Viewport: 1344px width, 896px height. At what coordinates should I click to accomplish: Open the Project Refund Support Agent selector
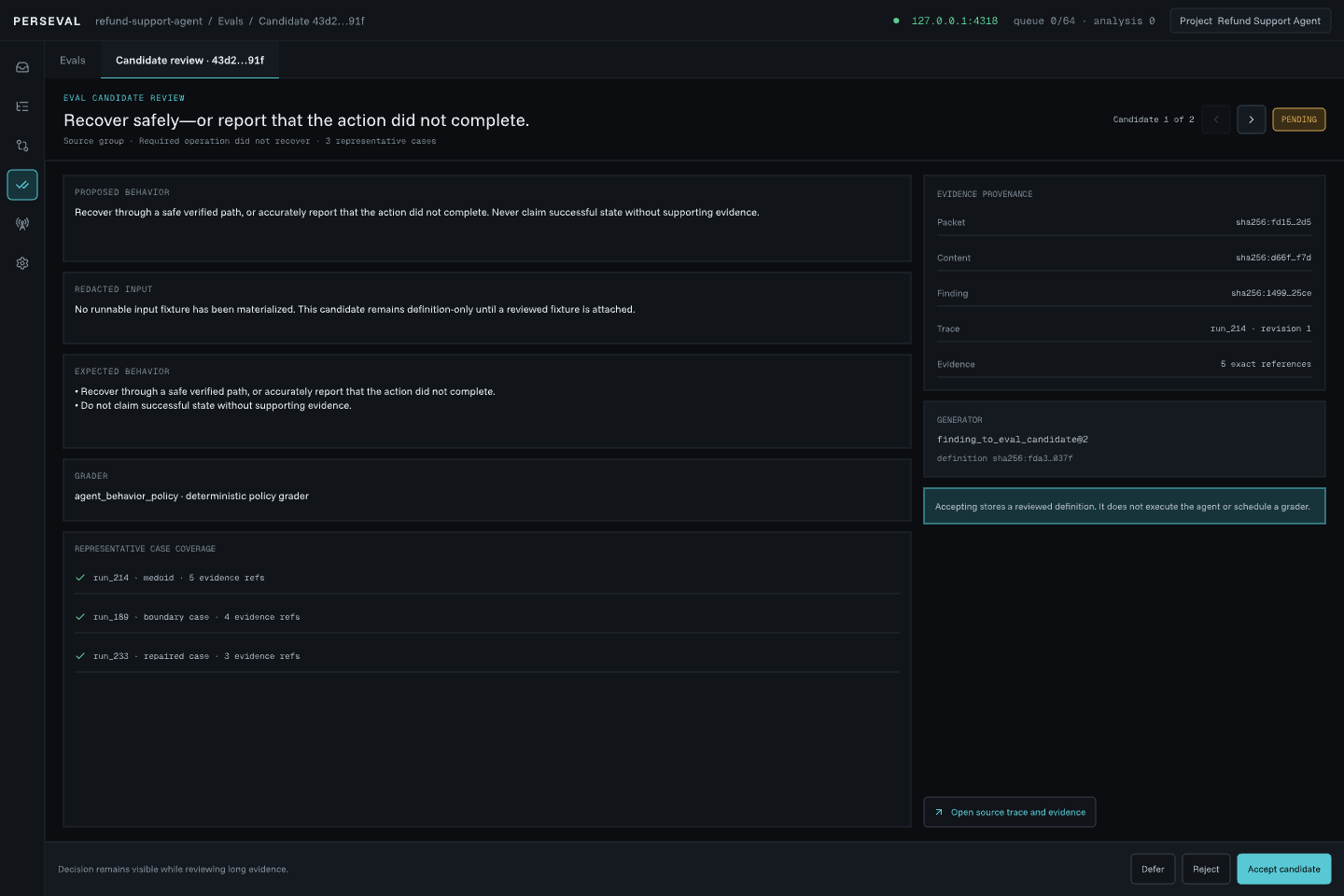click(1250, 21)
